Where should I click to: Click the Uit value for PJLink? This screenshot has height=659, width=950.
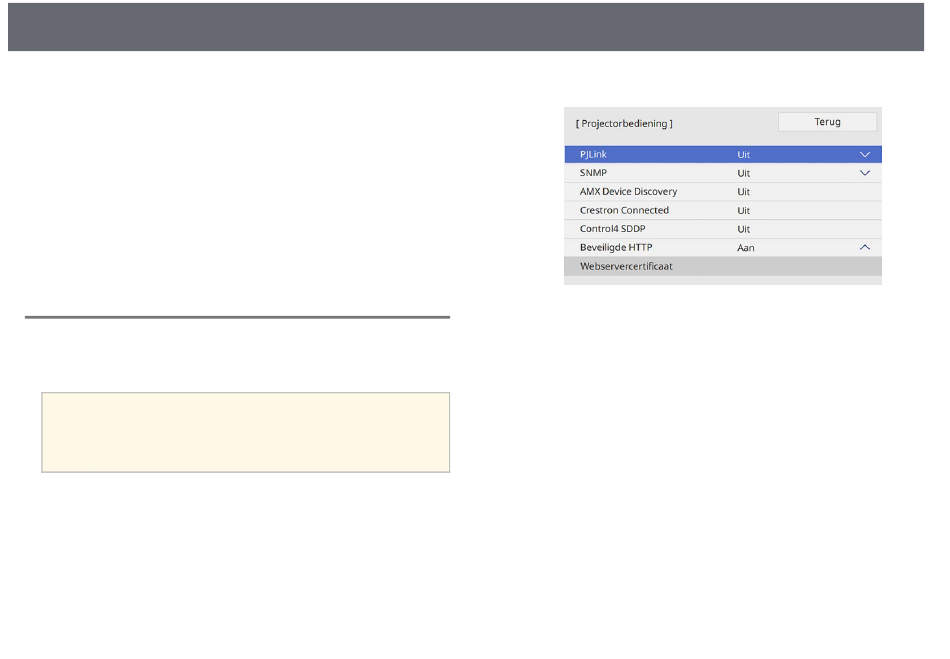pyautogui.click(x=743, y=154)
